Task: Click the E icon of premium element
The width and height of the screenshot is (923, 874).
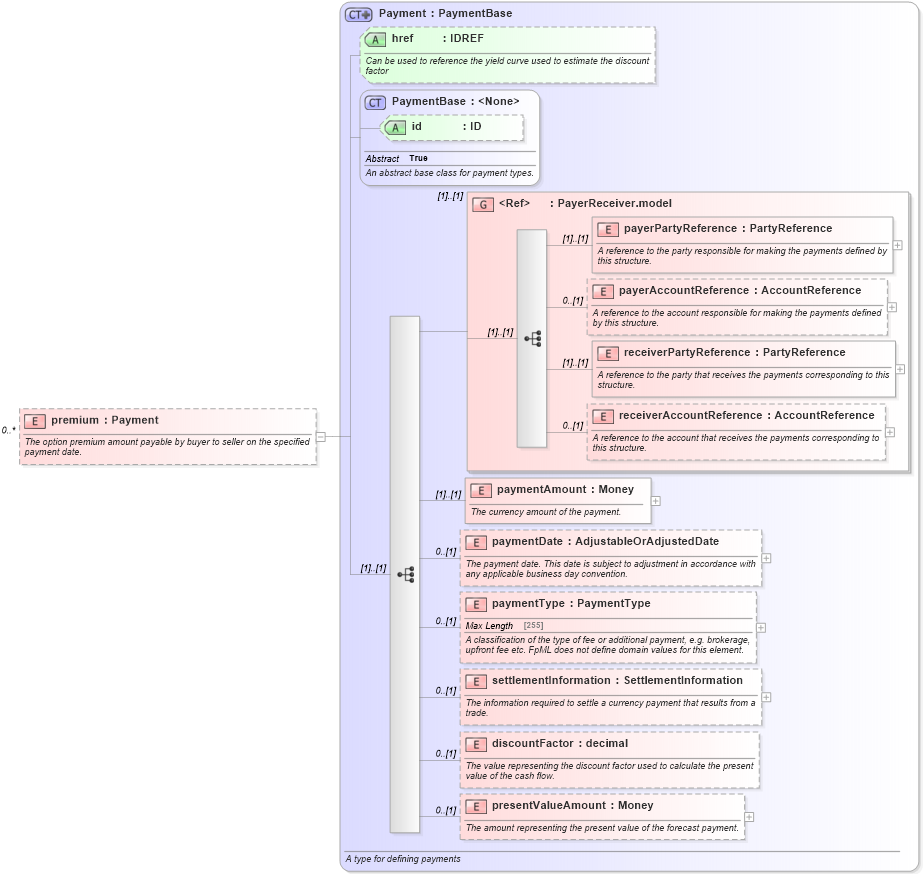Action: [x=35, y=421]
